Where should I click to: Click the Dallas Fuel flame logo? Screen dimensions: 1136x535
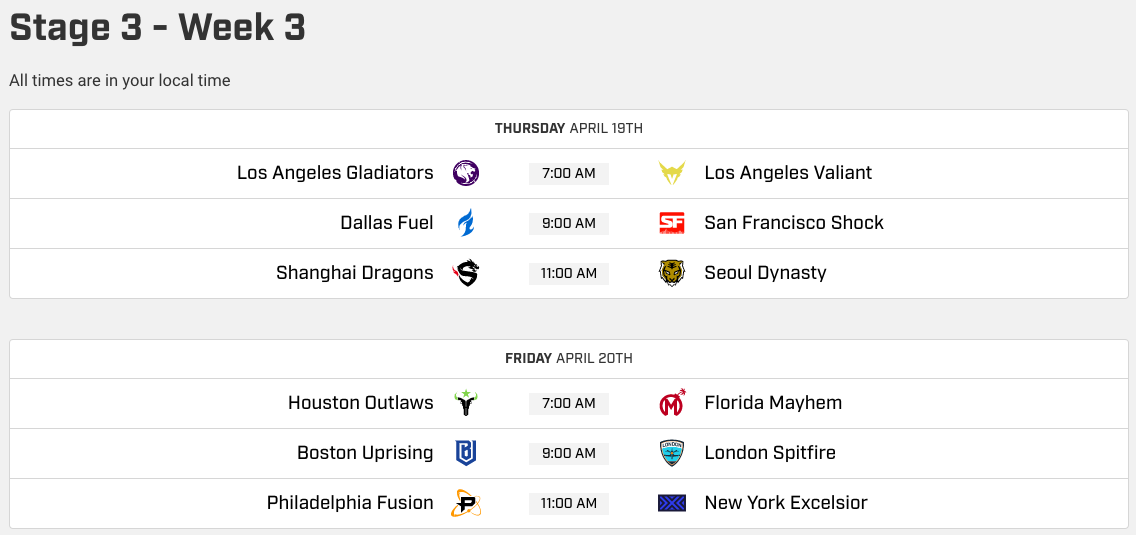click(466, 223)
